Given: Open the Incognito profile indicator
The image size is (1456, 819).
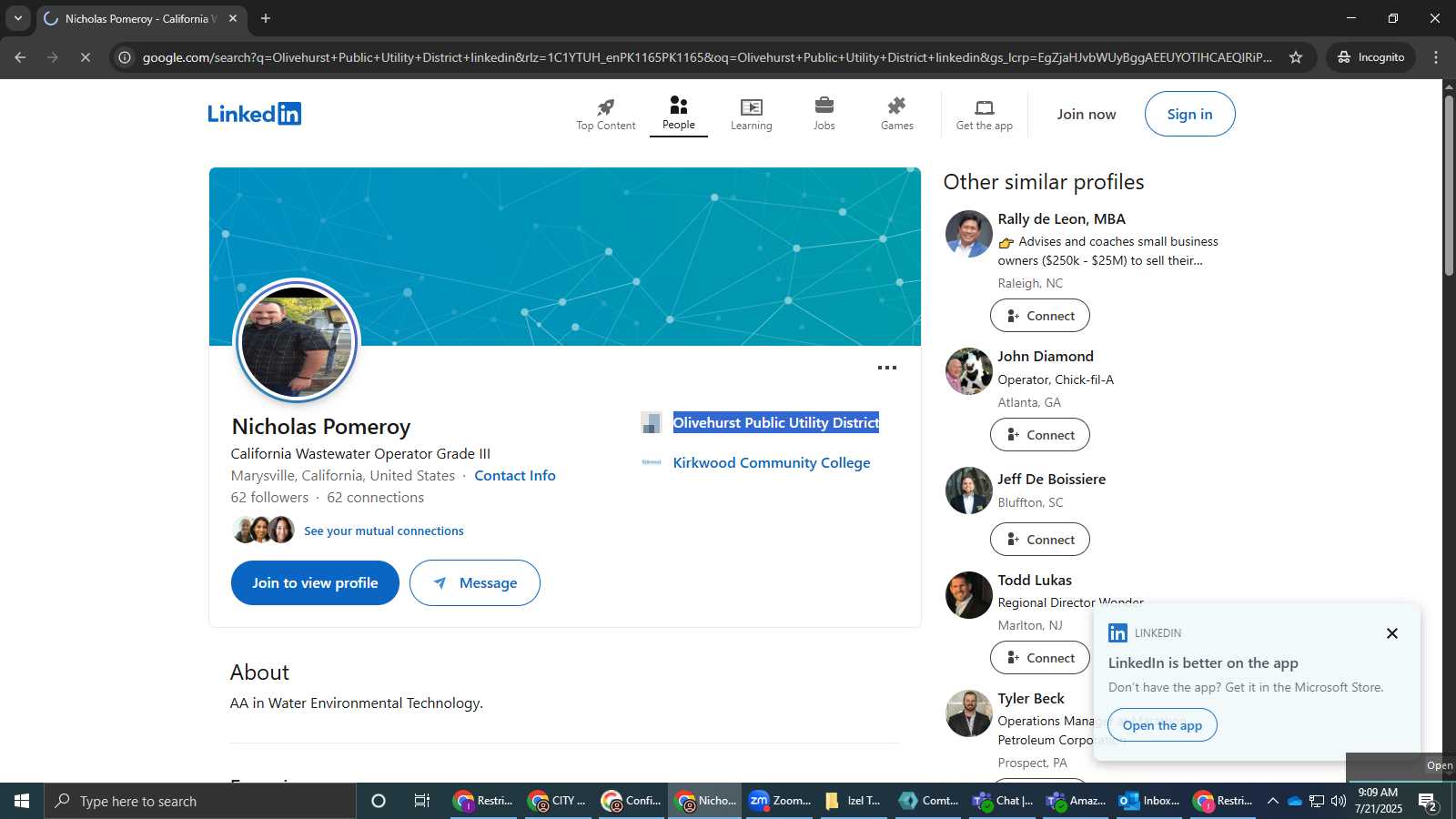Looking at the screenshot, I should (x=1371, y=57).
